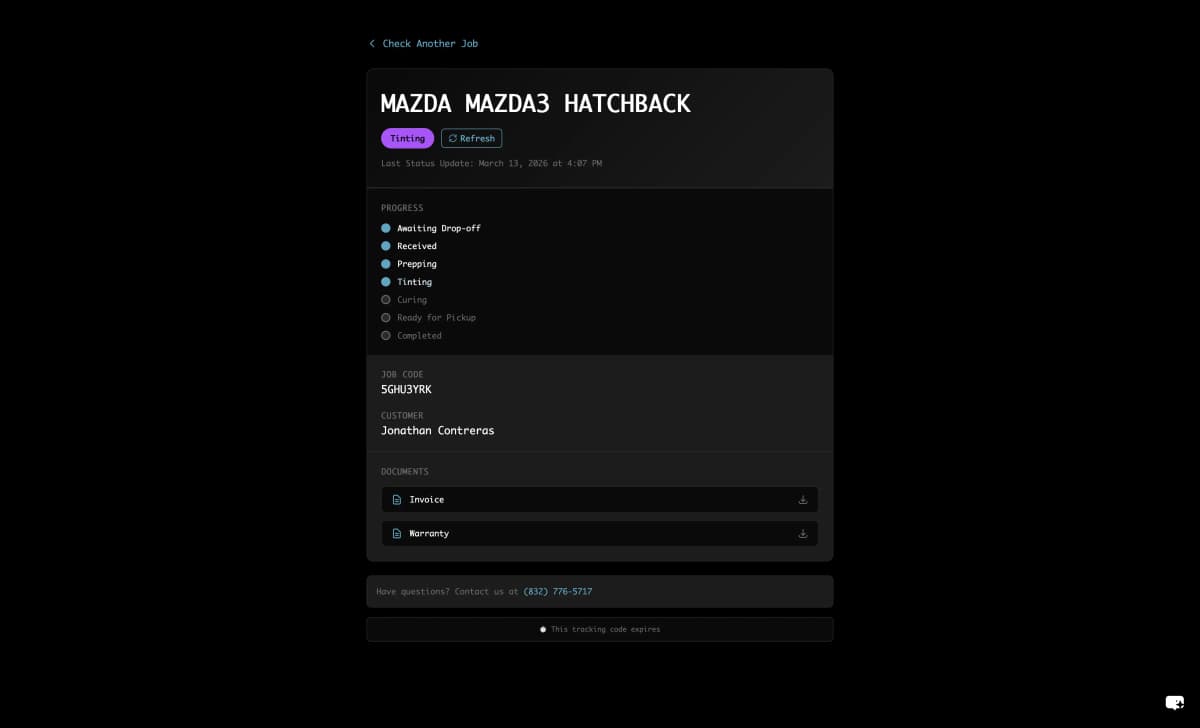Screen dimensions: 1200x728
Task: Click the back chevron beside Check Another Job
Action: pyautogui.click(x=372, y=44)
